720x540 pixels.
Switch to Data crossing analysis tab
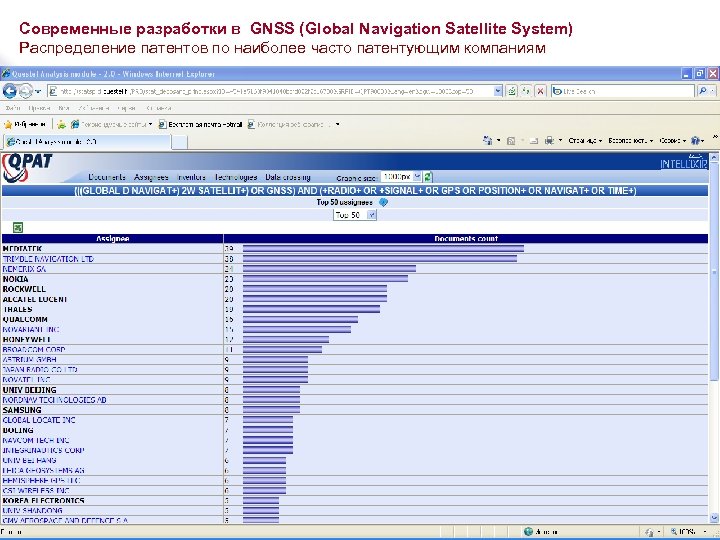[x=288, y=177]
